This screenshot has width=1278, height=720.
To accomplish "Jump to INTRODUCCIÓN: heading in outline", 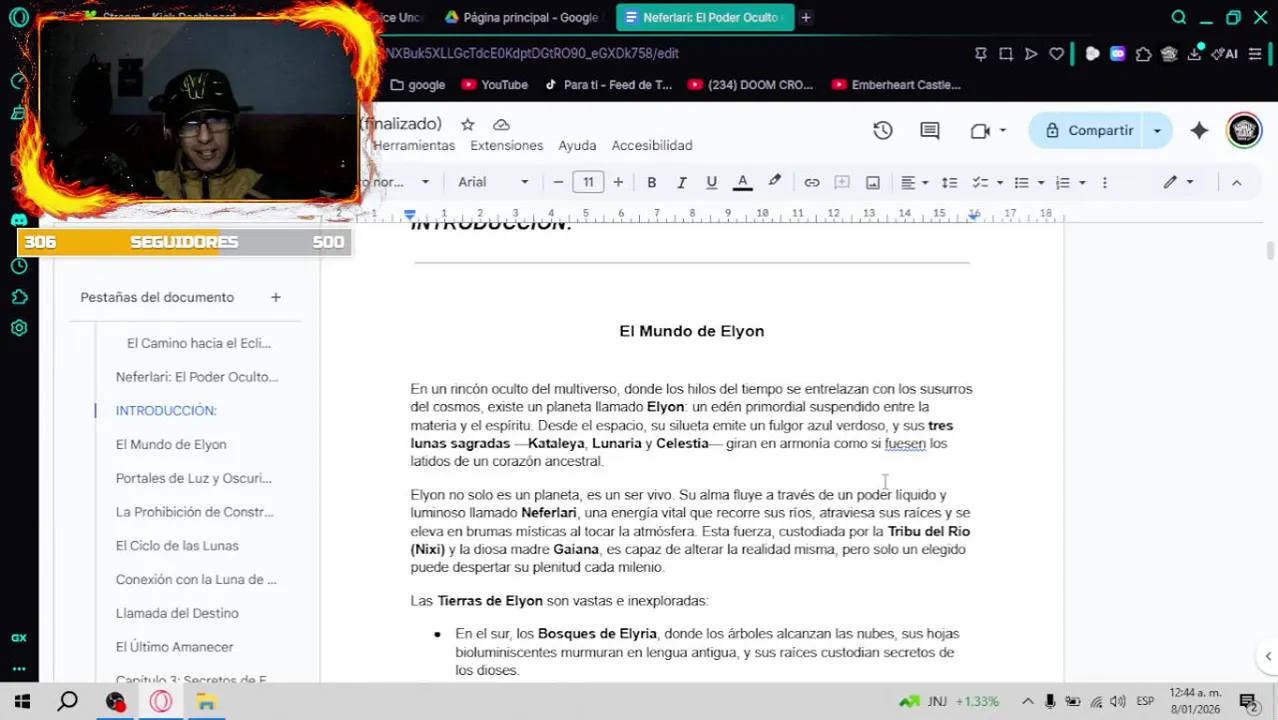I will [x=166, y=410].
